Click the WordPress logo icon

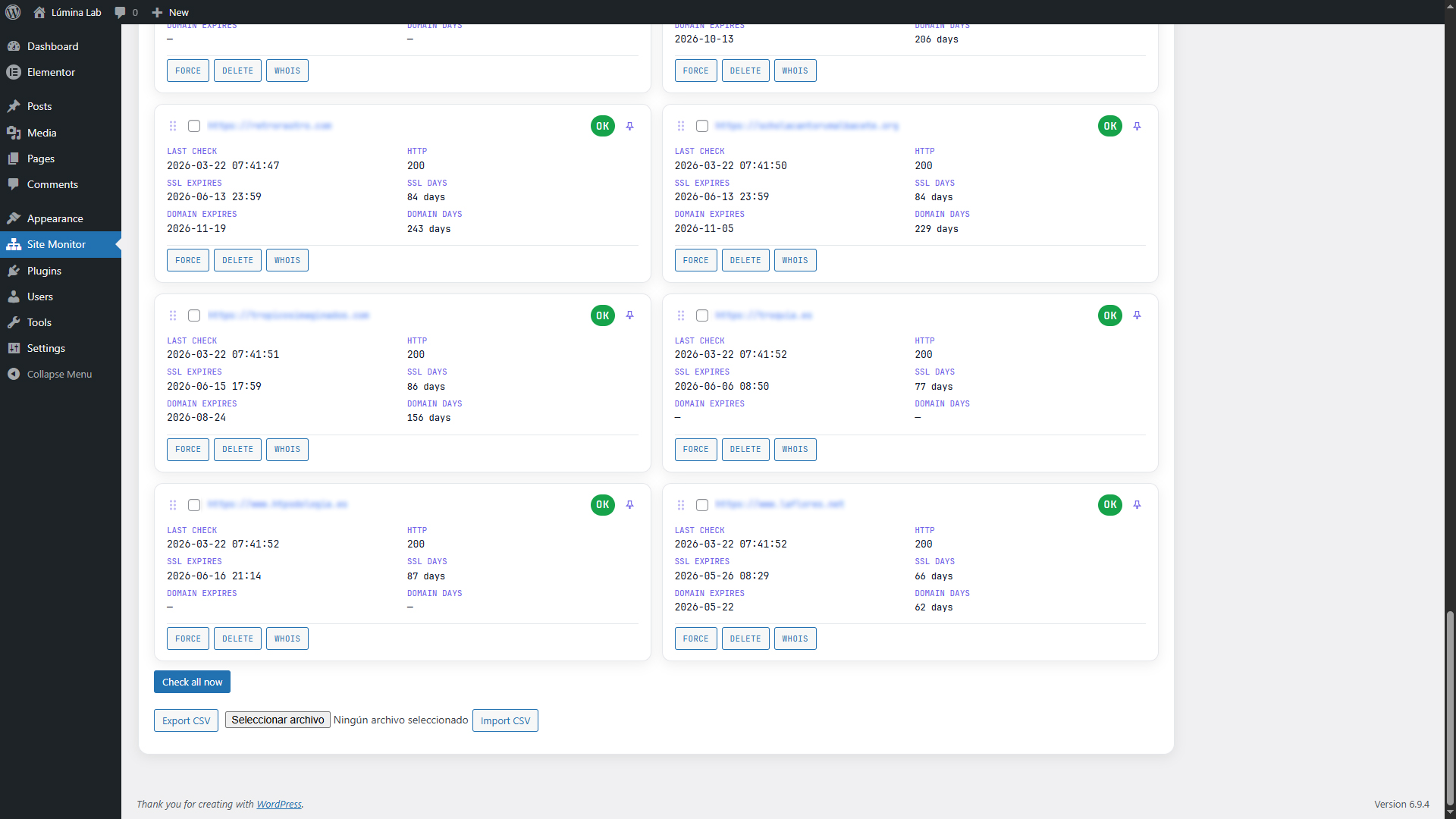click(13, 12)
